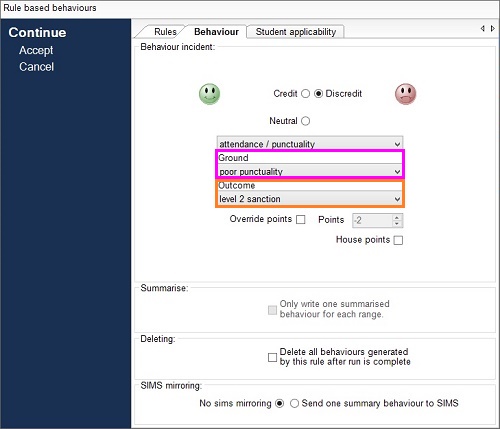
Task: Select the Neutral radio button
Action: click(x=305, y=121)
